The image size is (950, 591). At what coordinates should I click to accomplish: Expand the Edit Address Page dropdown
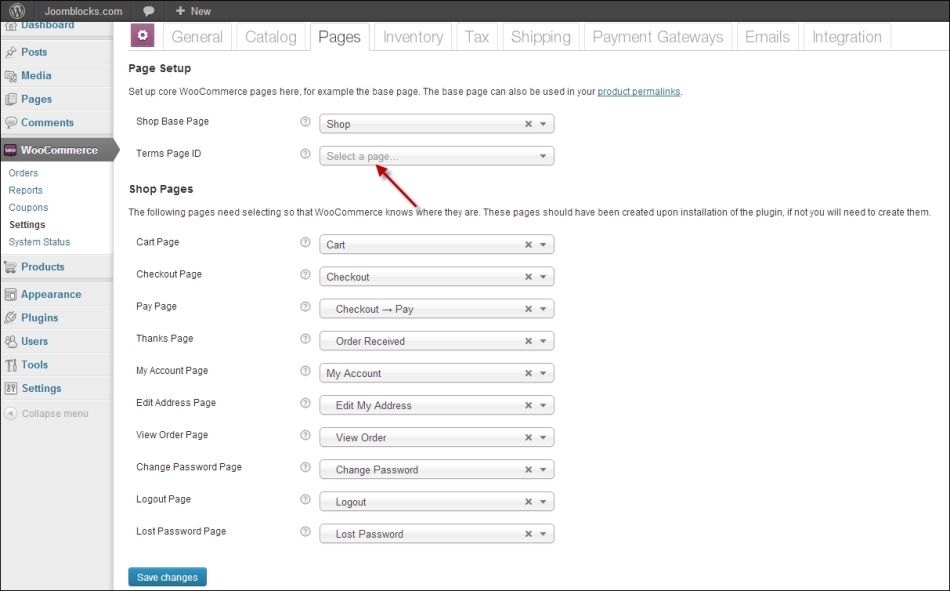(436, 405)
